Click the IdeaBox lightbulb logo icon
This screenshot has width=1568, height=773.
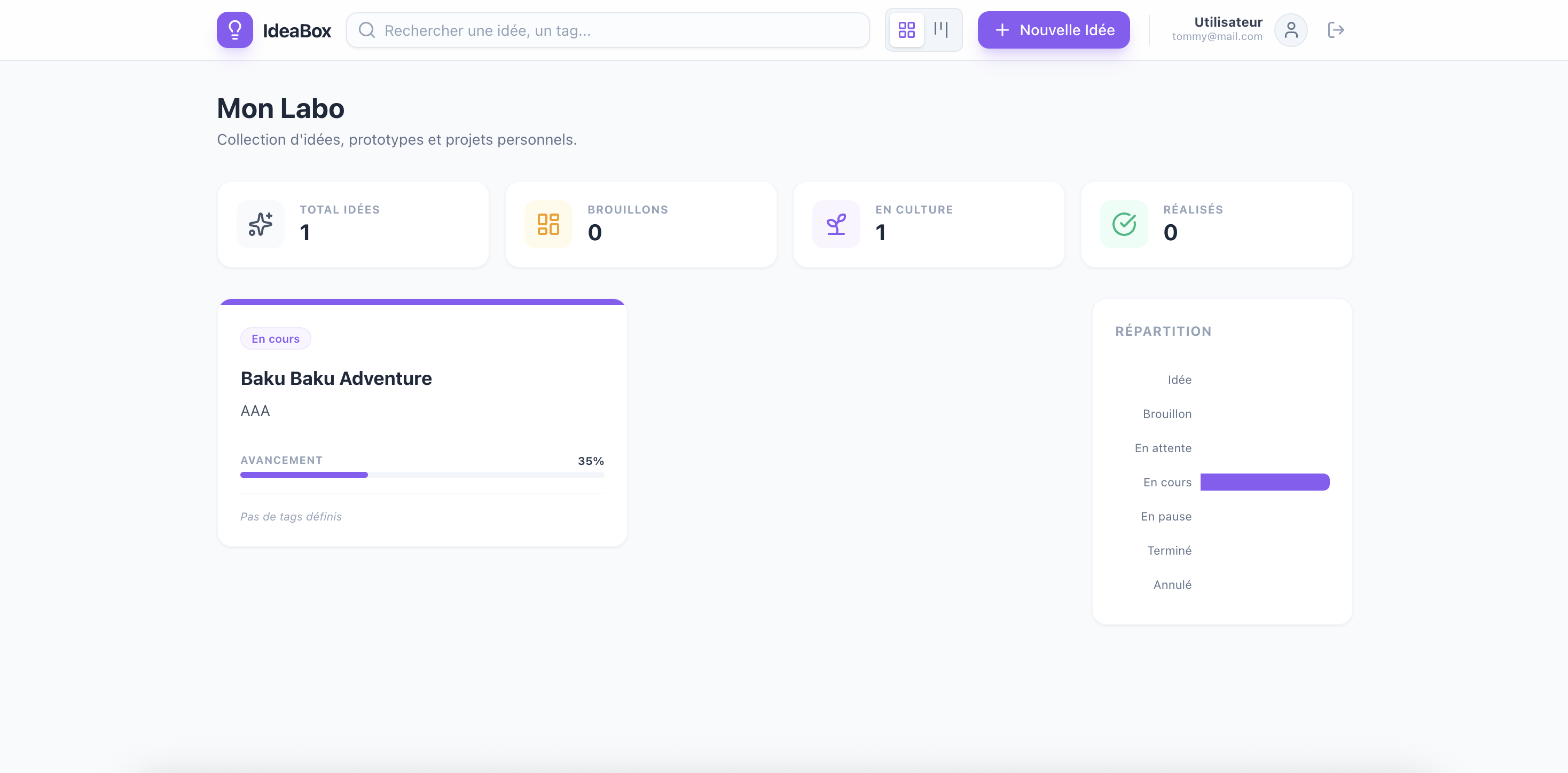click(234, 30)
